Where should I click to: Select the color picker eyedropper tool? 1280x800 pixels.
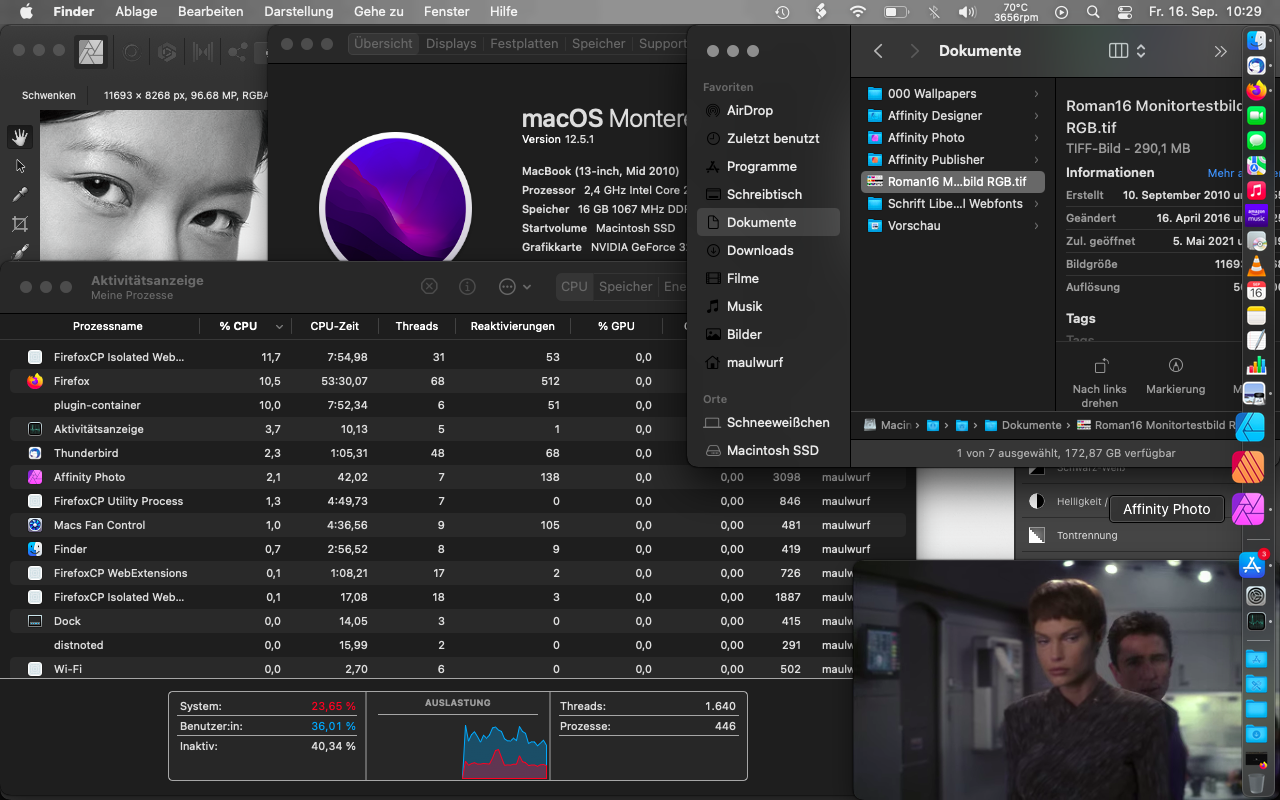(20, 194)
